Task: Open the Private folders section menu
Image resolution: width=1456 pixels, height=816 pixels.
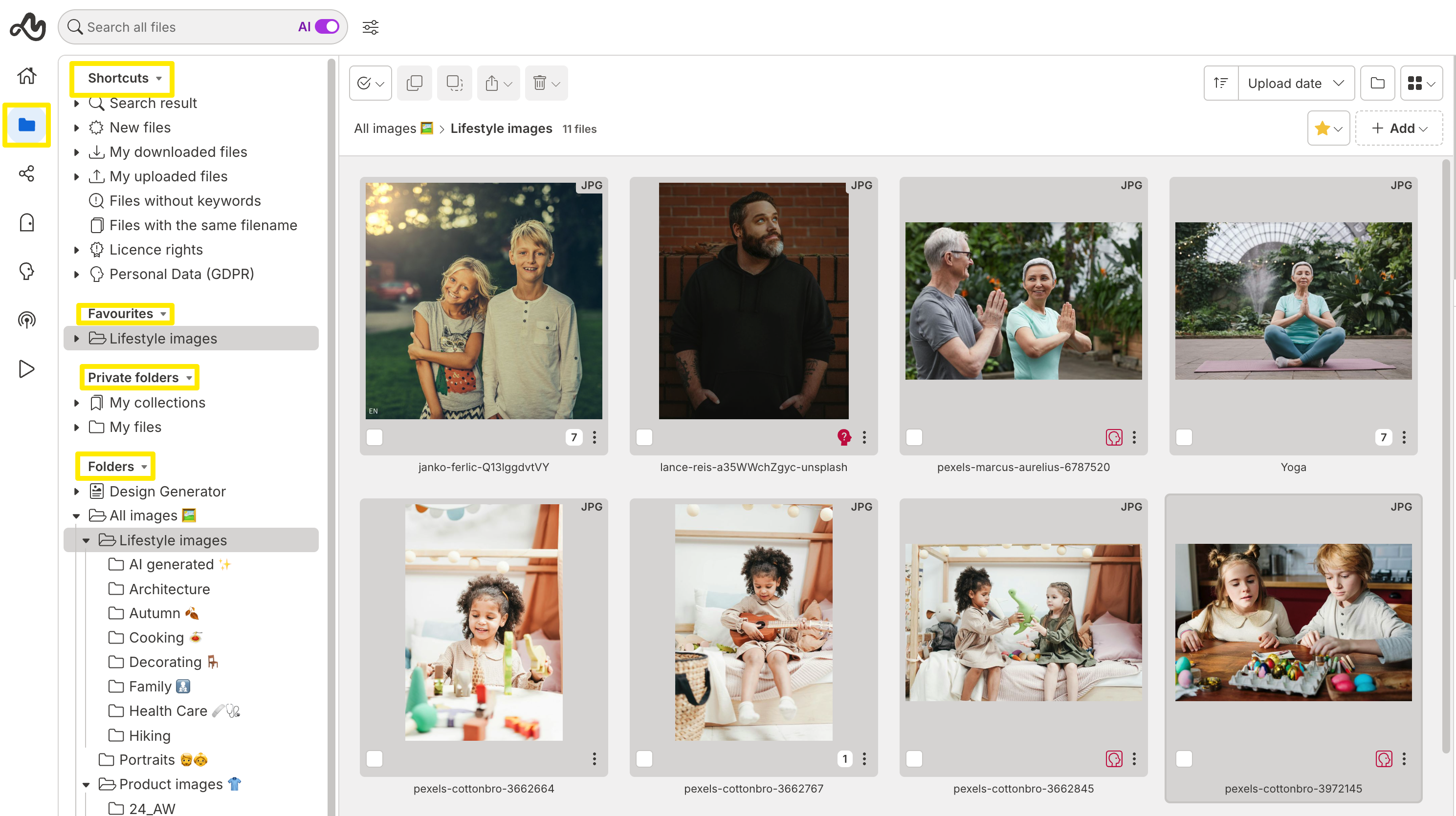Action: point(189,378)
